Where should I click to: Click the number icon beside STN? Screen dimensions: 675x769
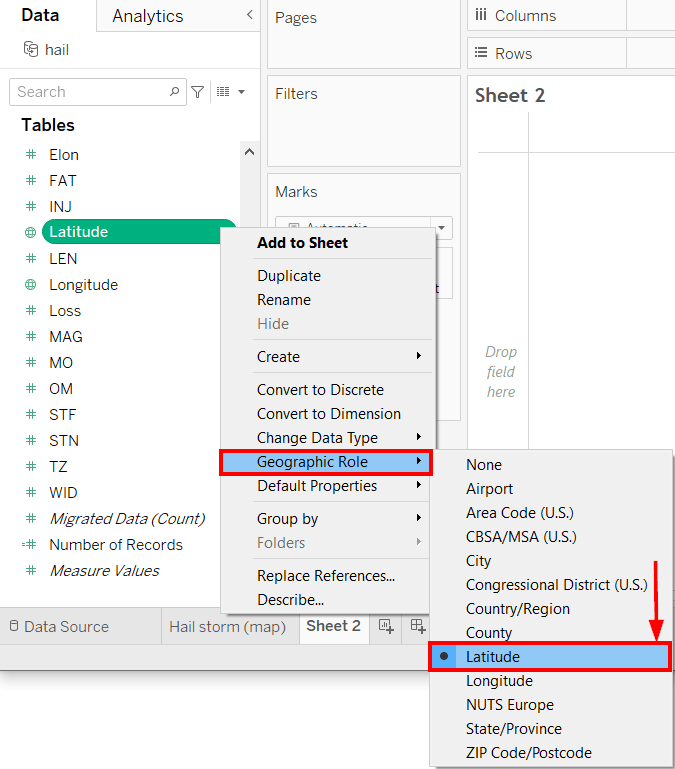(31, 440)
